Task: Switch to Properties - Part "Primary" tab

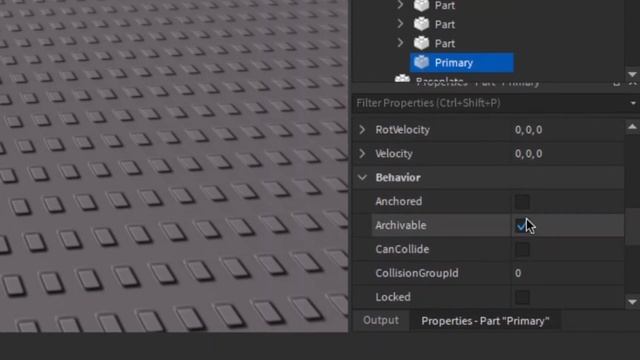Action: click(485, 321)
